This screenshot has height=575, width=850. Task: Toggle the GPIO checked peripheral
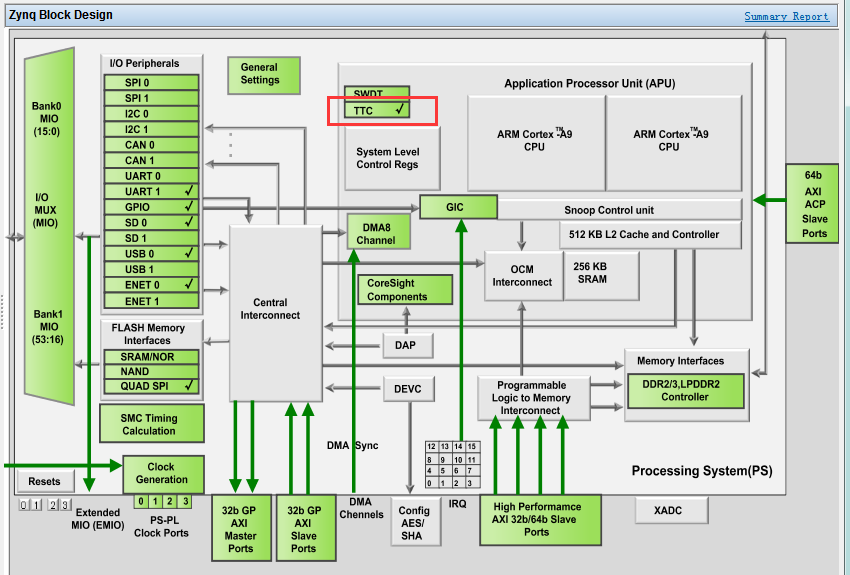[151, 207]
